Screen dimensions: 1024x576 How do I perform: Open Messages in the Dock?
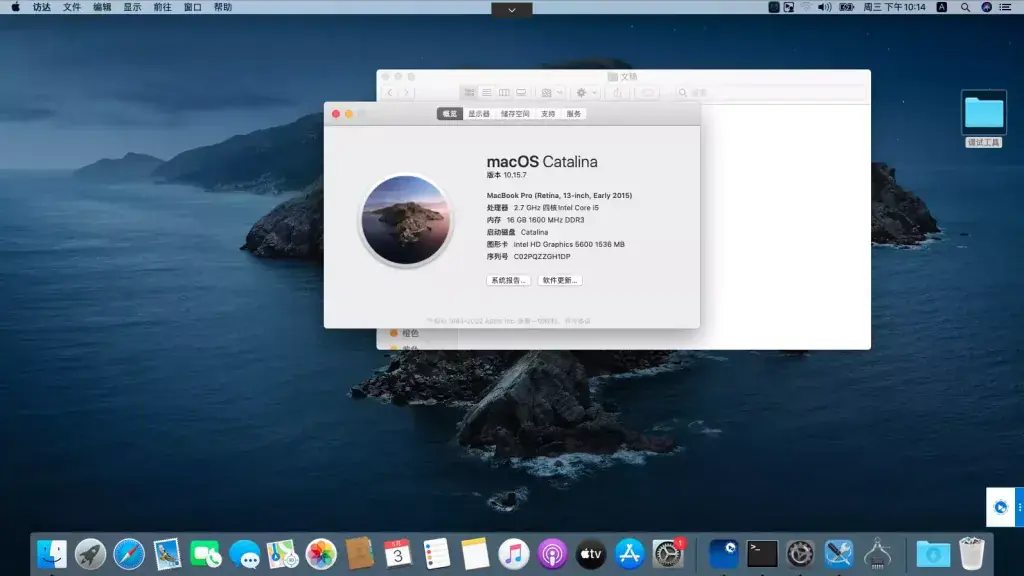tap(244, 554)
